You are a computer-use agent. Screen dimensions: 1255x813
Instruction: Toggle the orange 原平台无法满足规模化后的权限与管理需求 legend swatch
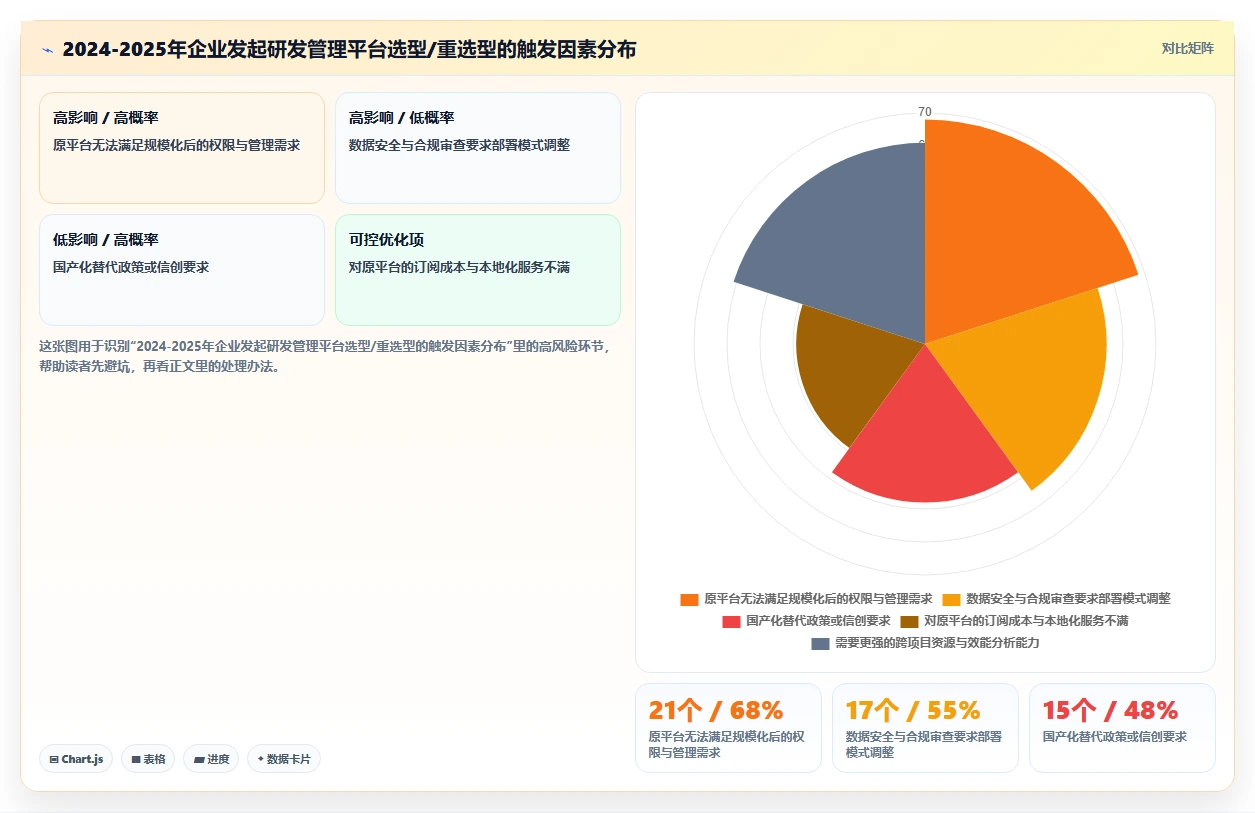689,599
